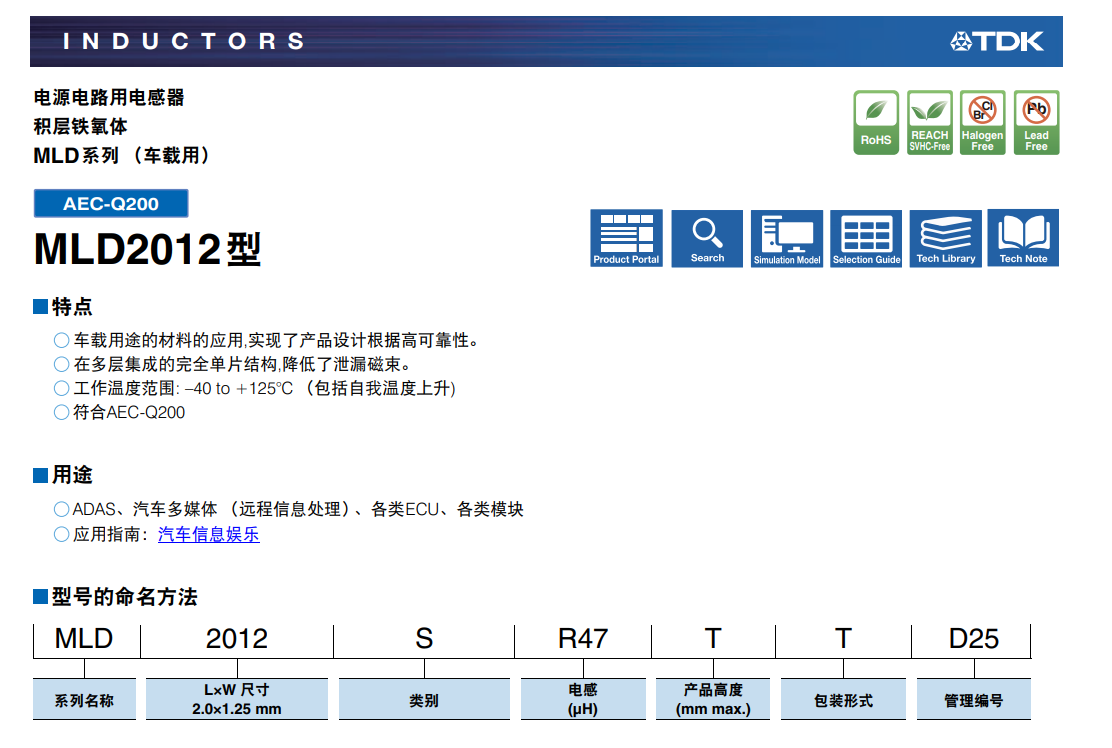Select the 积层铁氧体 subtitle line
Image resolution: width=1112 pixels, height=748 pixels.
click(x=80, y=126)
